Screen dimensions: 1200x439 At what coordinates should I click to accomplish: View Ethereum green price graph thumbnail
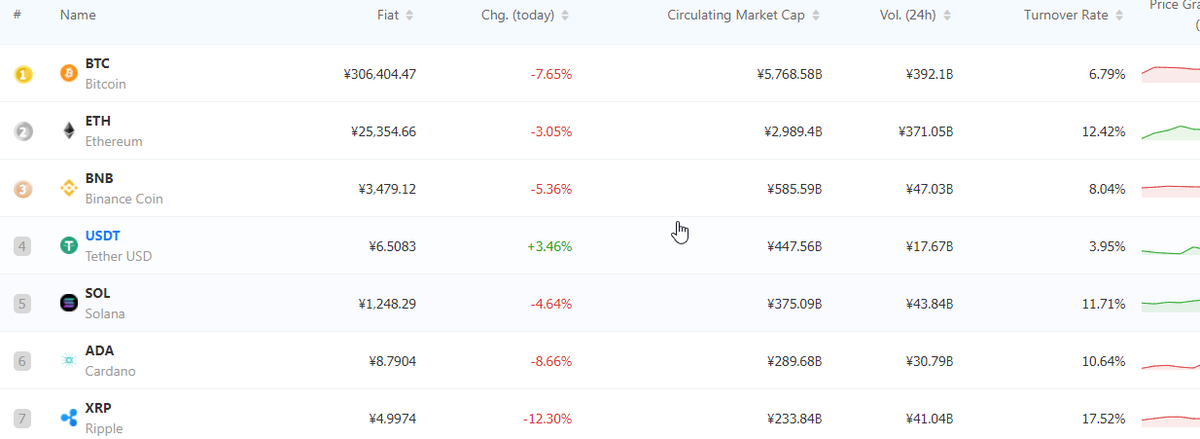(1170, 131)
